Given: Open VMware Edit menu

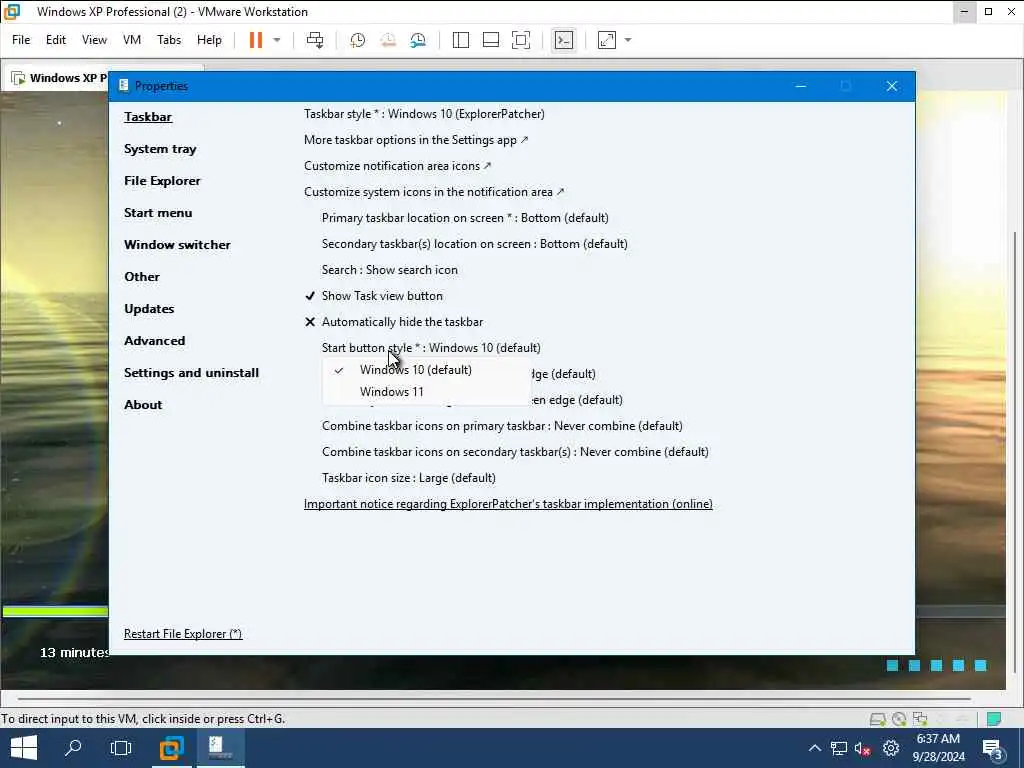Looking at the screenshot, I should tap(56, 40).
